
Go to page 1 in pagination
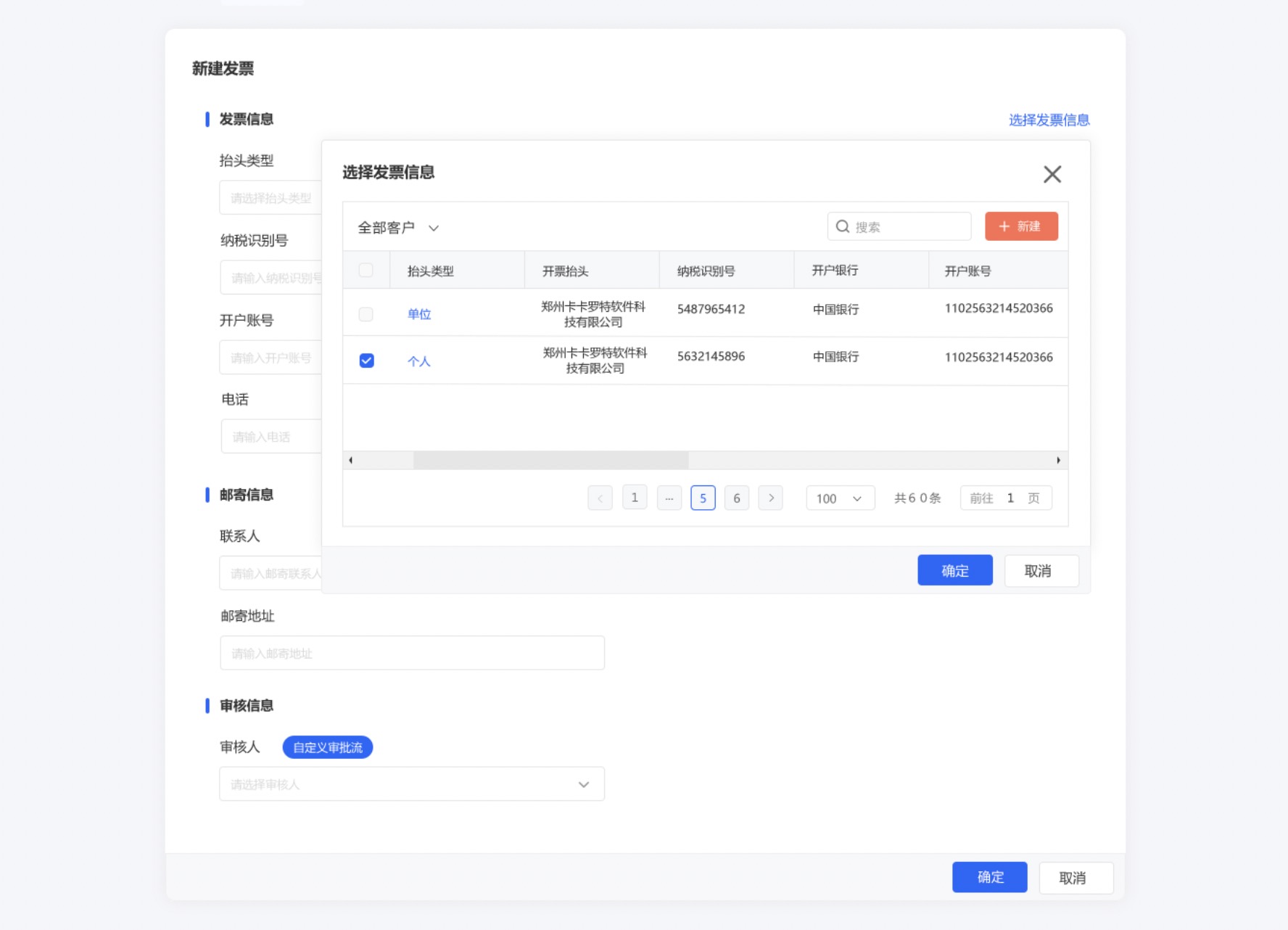point(635,498)
